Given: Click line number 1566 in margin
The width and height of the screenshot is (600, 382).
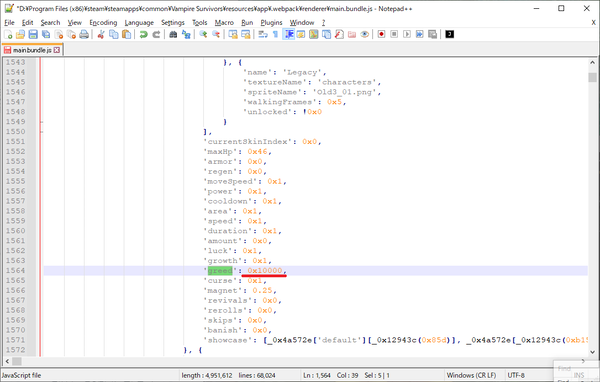Looking at the screenshot, I should click(15, 291).
